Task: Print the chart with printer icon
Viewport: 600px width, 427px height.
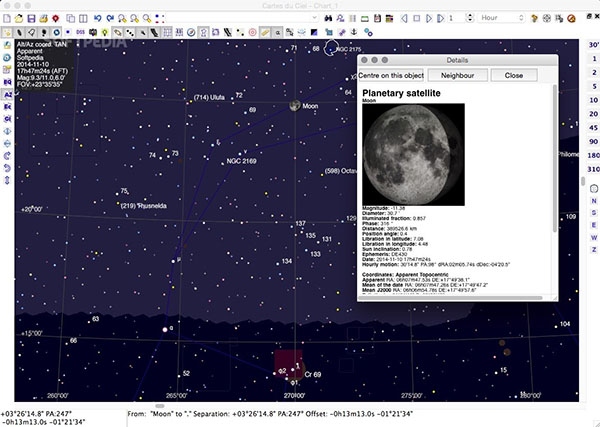Action: tap(44, 18)
